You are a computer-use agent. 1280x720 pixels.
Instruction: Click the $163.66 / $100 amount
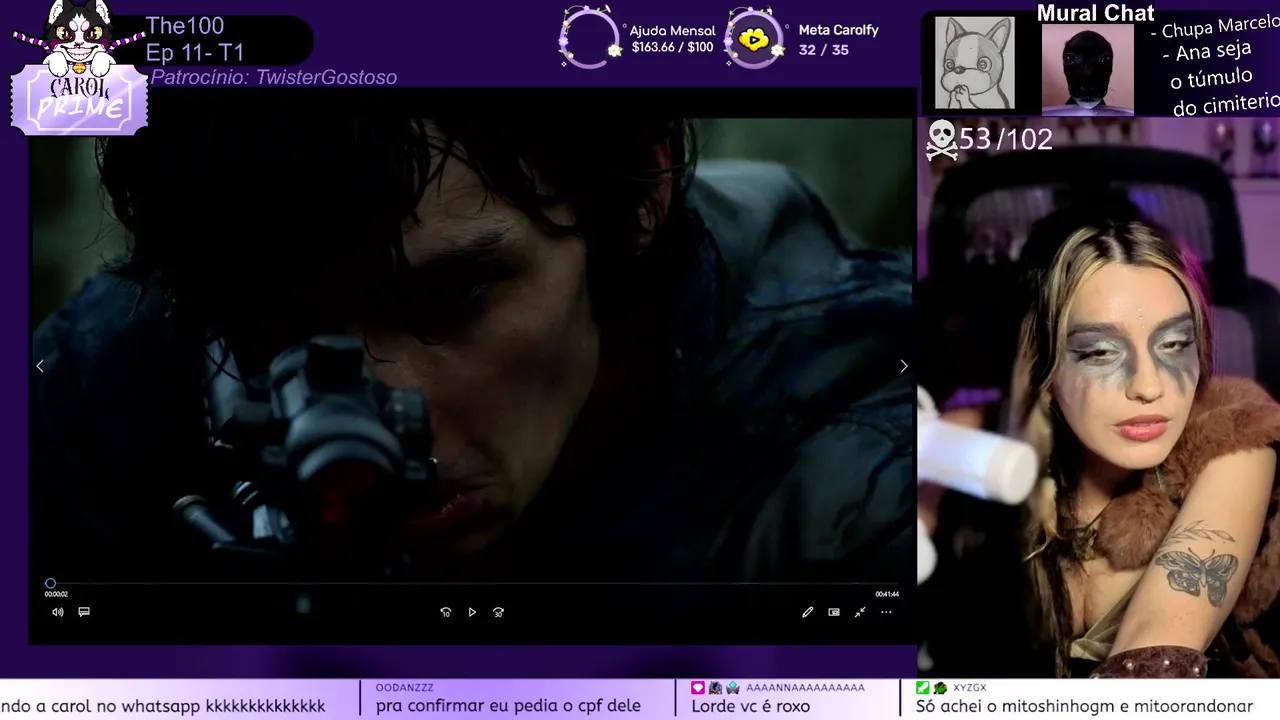[x=673, y=47]
